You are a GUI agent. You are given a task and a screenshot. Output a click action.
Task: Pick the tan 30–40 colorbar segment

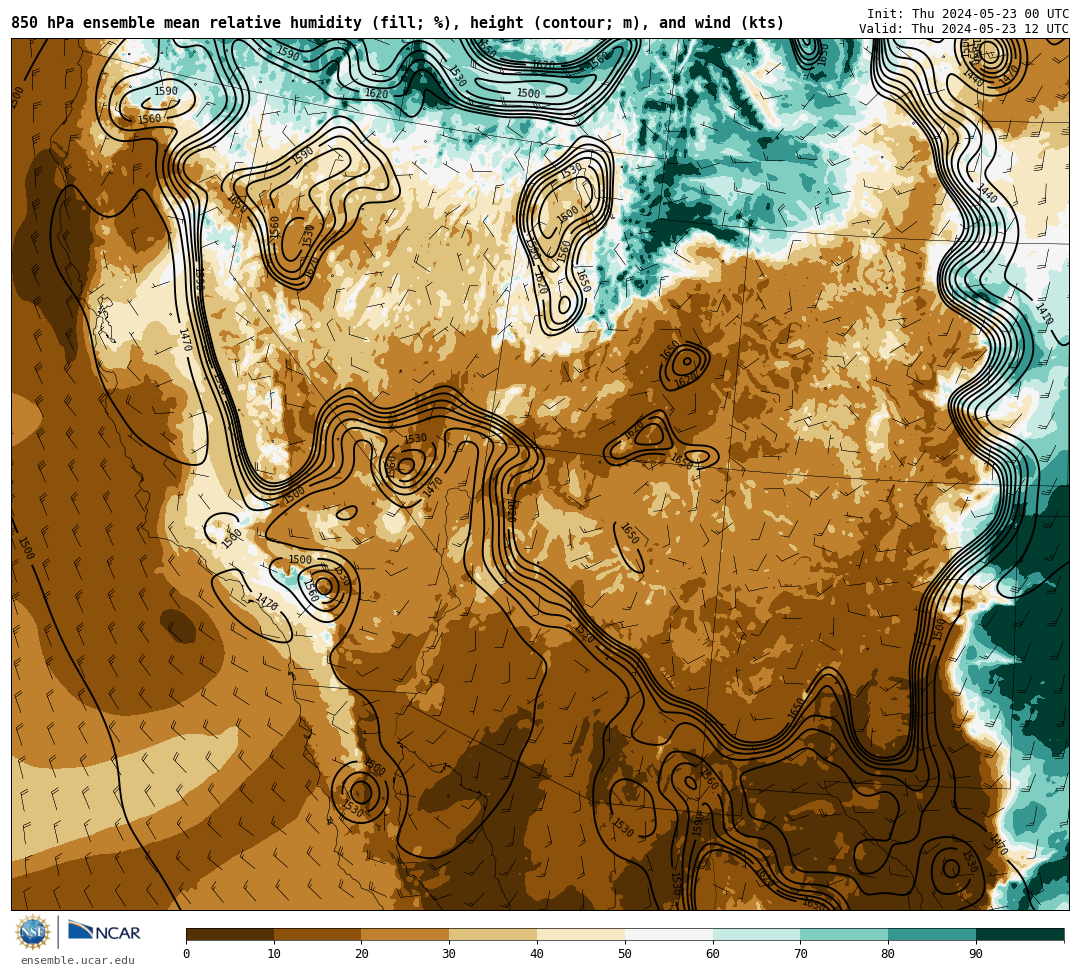tap(493, 934)
